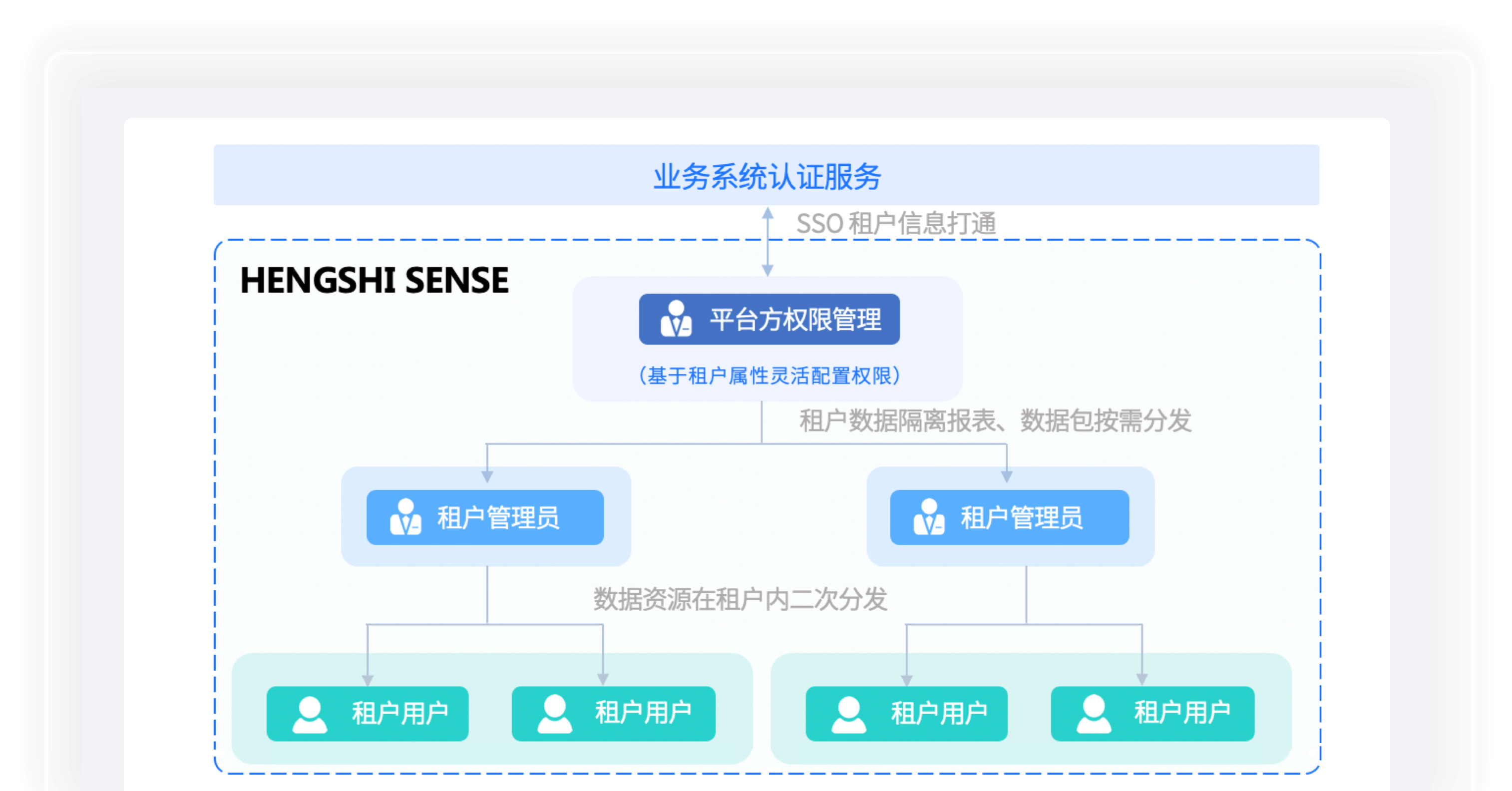Click the person icon in the left 租户管理员 box

pyautogui.click(x=405, y=517)
